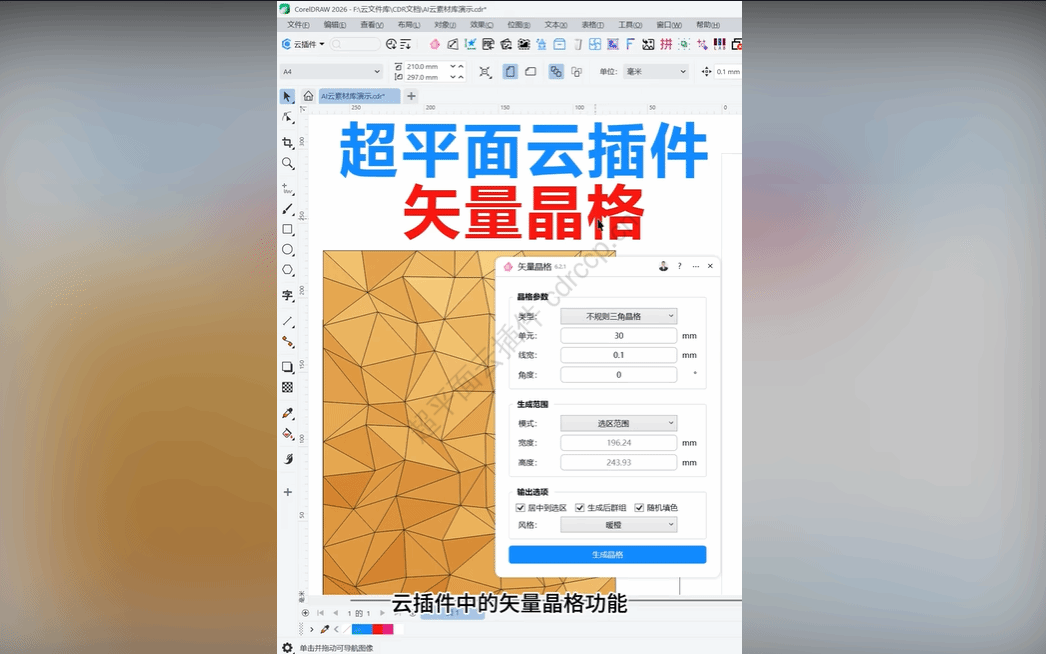The width and height of the screenshot is (1046, 654).
Task: Switch to the AI云素材库演示.cdr document tab
Action: 359,96
